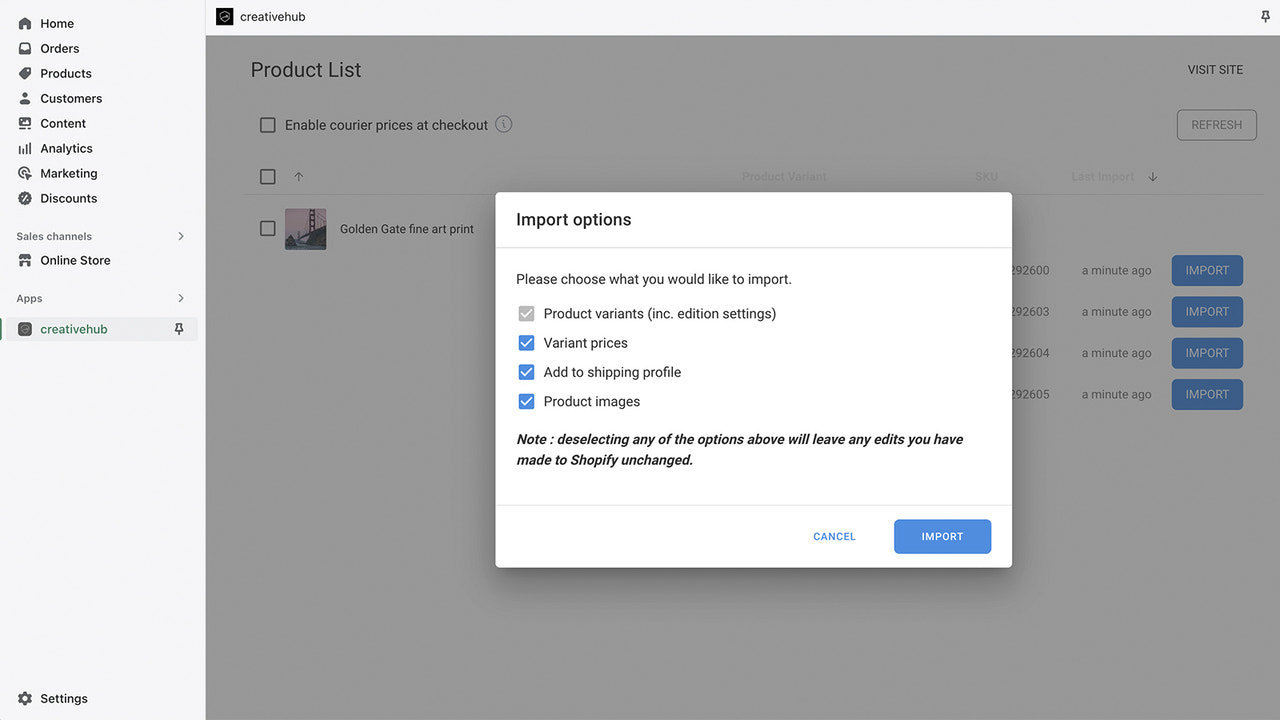Uncheck the Variant prices option
This screenshot has width=1280, height=720.
pyautogui.click(x=526, y=342)
